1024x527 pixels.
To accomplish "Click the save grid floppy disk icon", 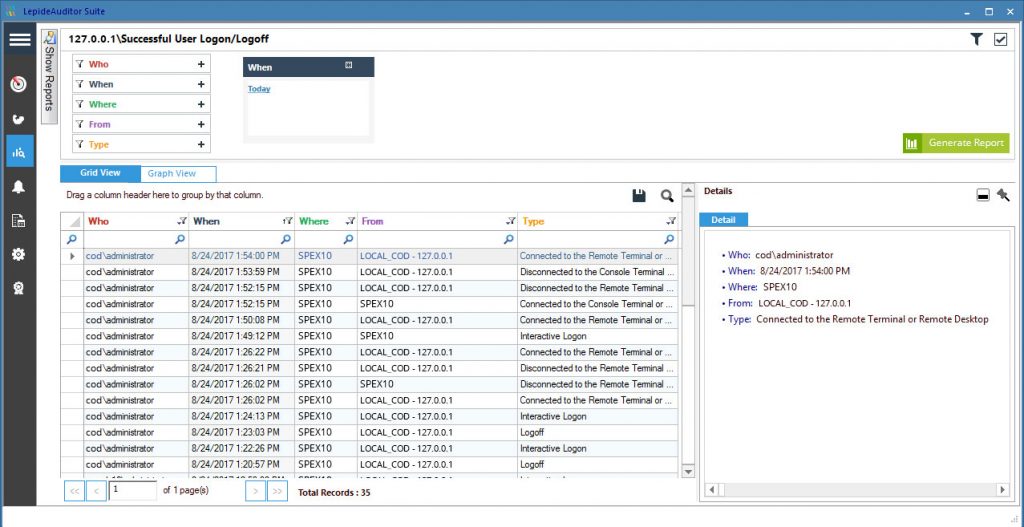I will (639, 195).
